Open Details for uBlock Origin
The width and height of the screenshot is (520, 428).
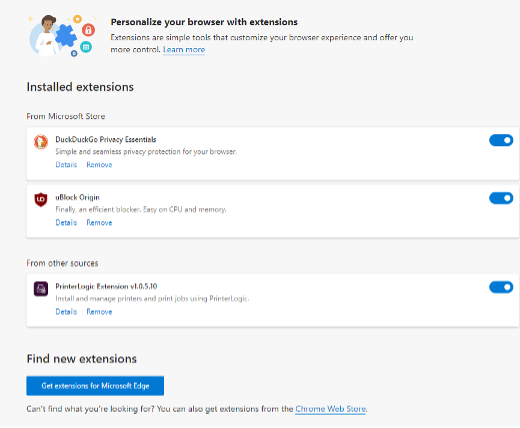[x=66, y=223]
